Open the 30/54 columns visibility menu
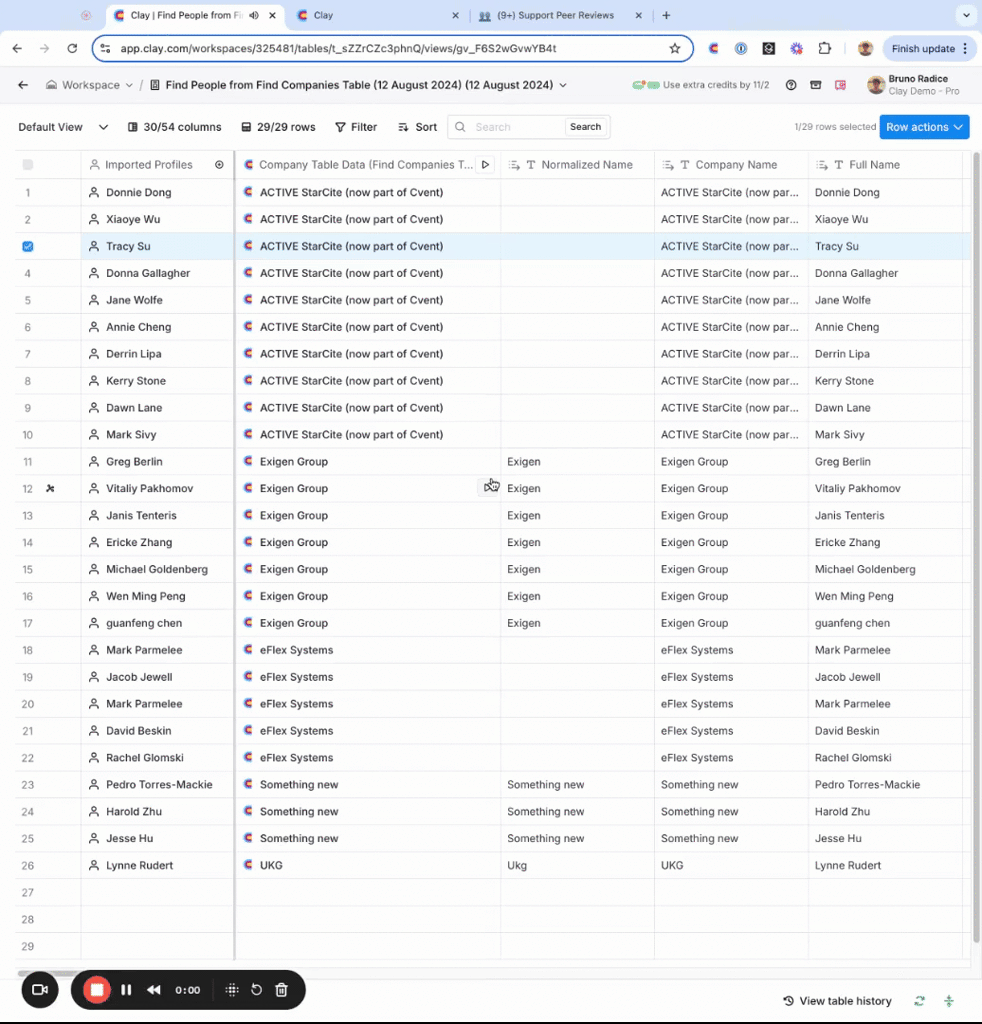982x1024 pixels. pyautogui.click(x=175, y=127)
